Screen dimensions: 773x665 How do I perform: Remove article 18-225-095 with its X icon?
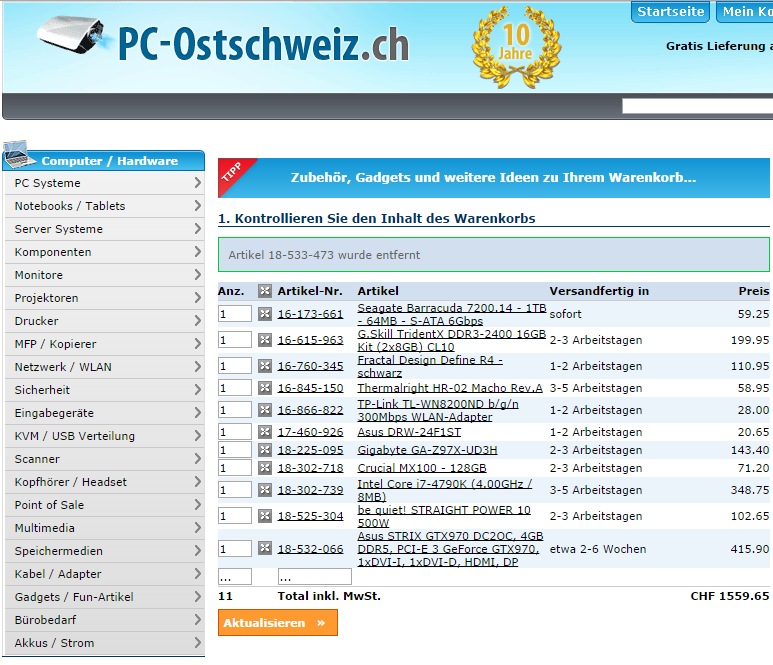pos(265,450)
